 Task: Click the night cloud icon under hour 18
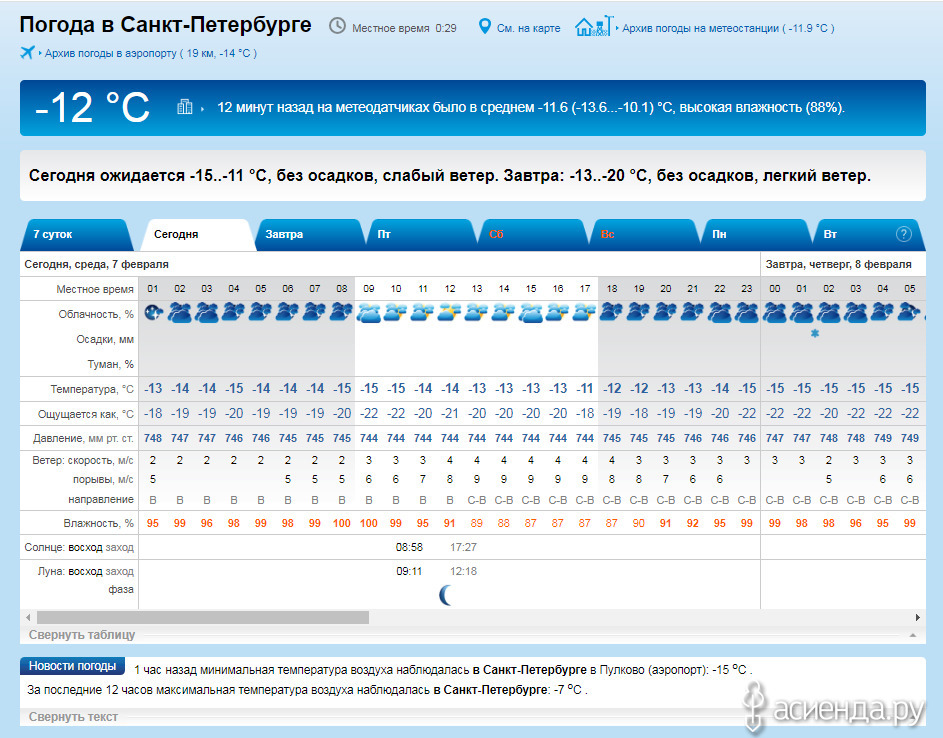(x=612, y=312)
